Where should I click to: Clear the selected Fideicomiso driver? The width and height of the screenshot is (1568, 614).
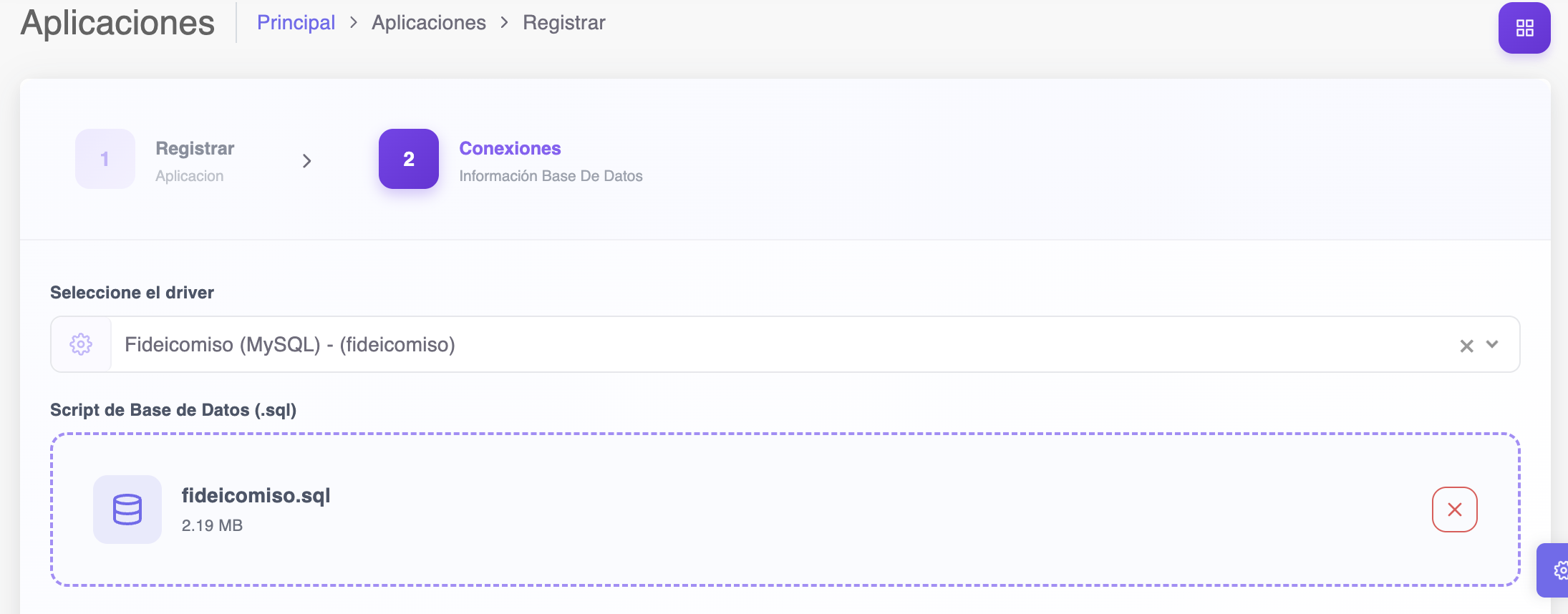pos(1466,346)
